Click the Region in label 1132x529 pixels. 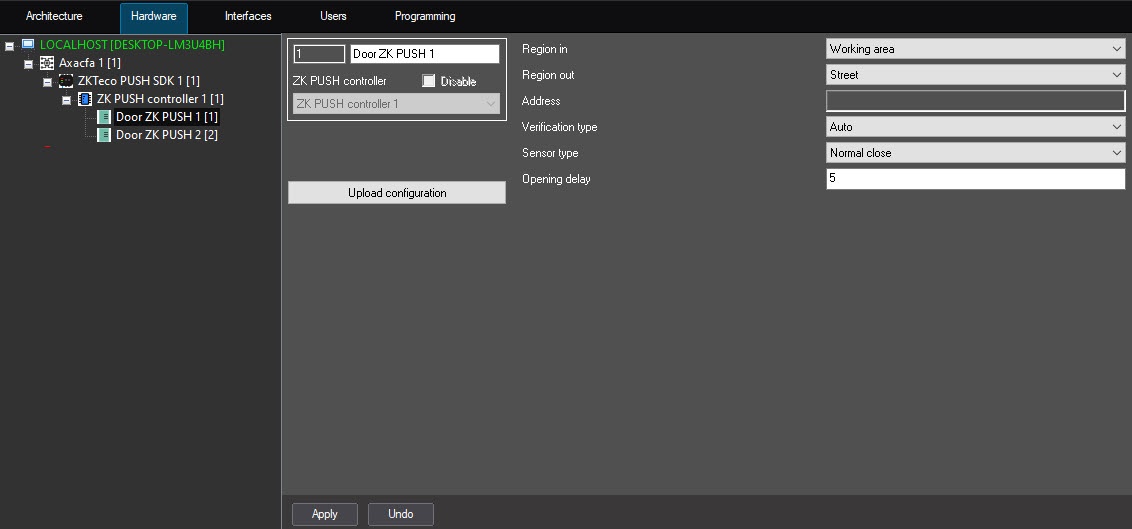pos(544,49)
